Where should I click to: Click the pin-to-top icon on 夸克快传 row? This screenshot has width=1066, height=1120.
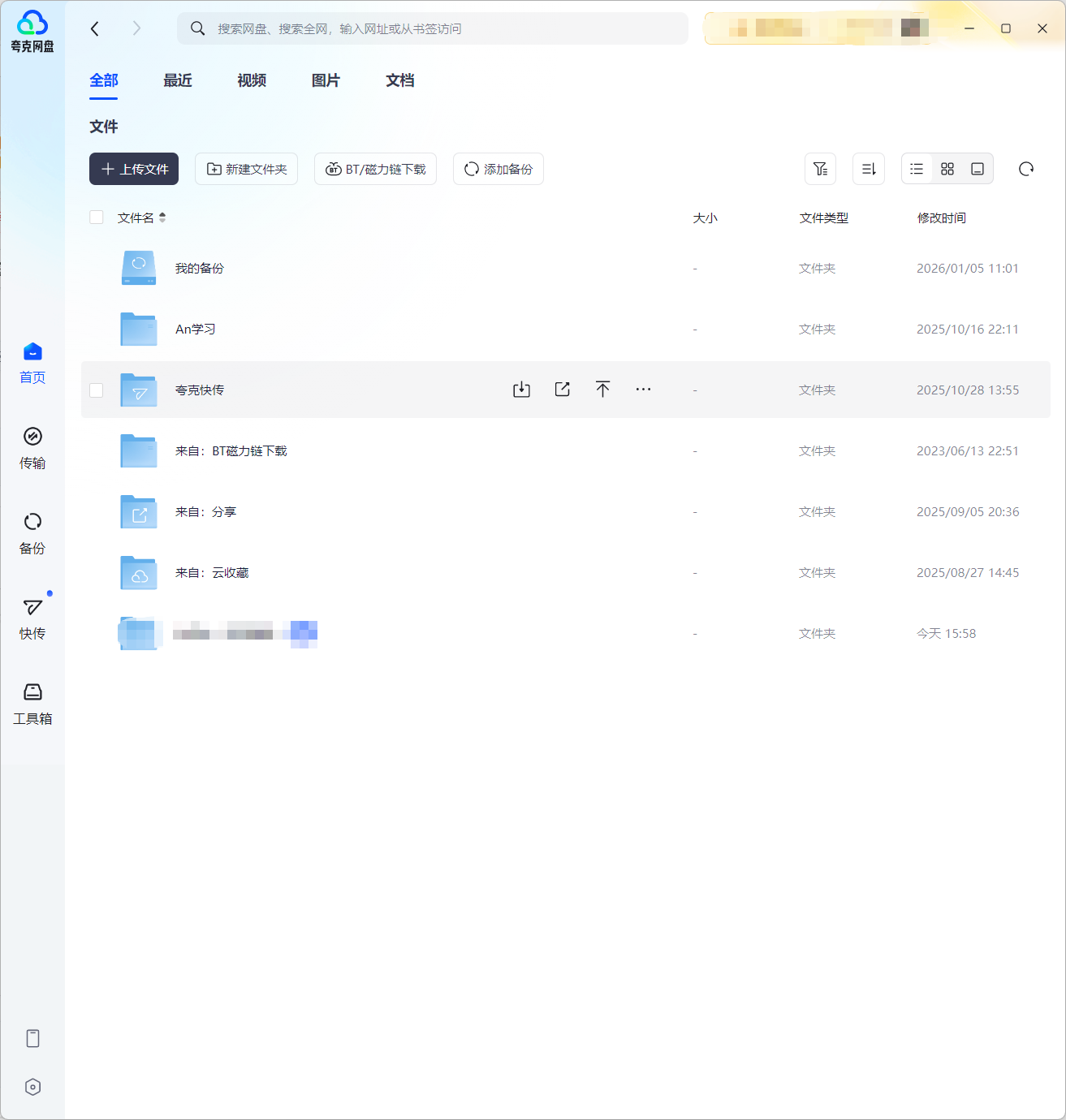[602, 390]
